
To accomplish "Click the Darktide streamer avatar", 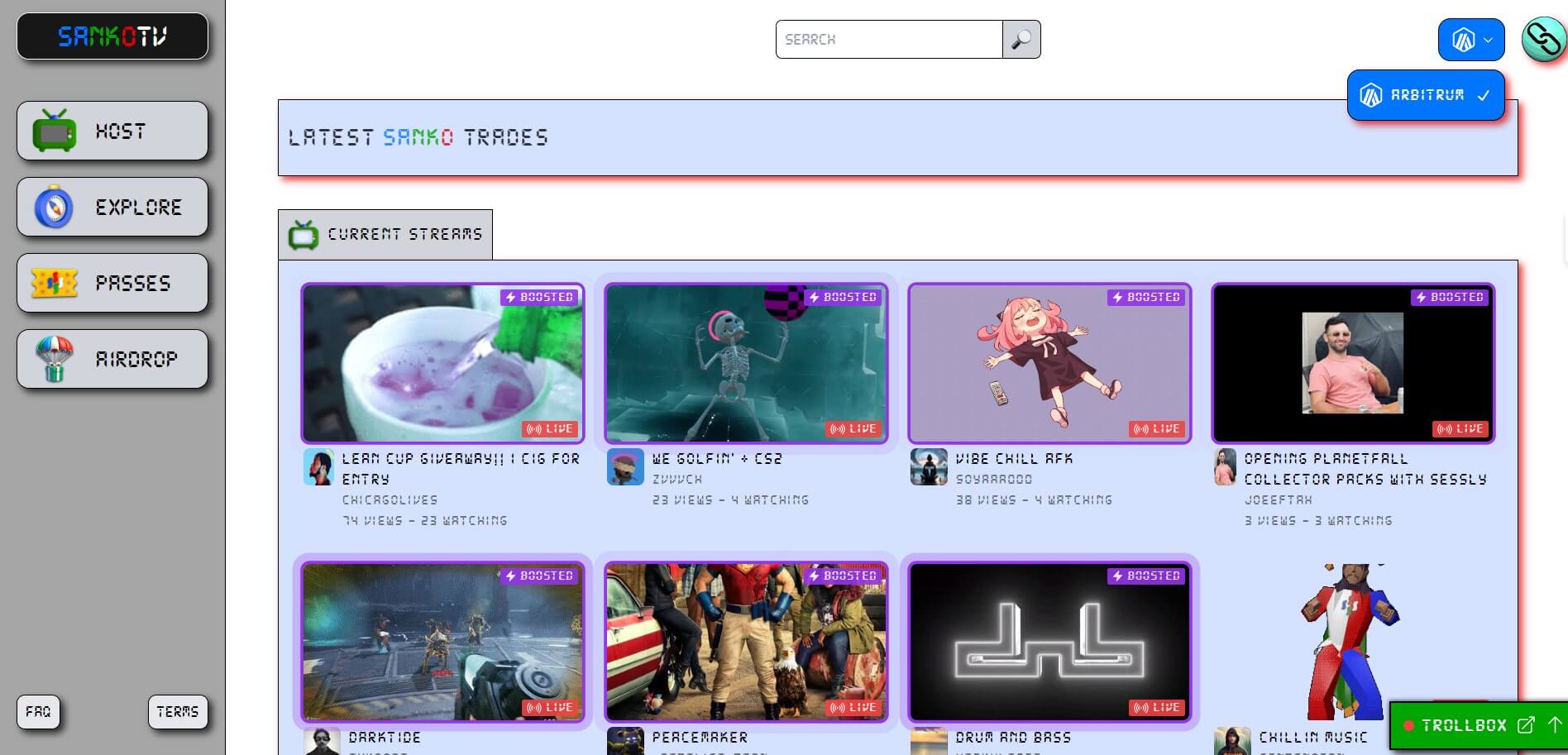I will 322,741.
